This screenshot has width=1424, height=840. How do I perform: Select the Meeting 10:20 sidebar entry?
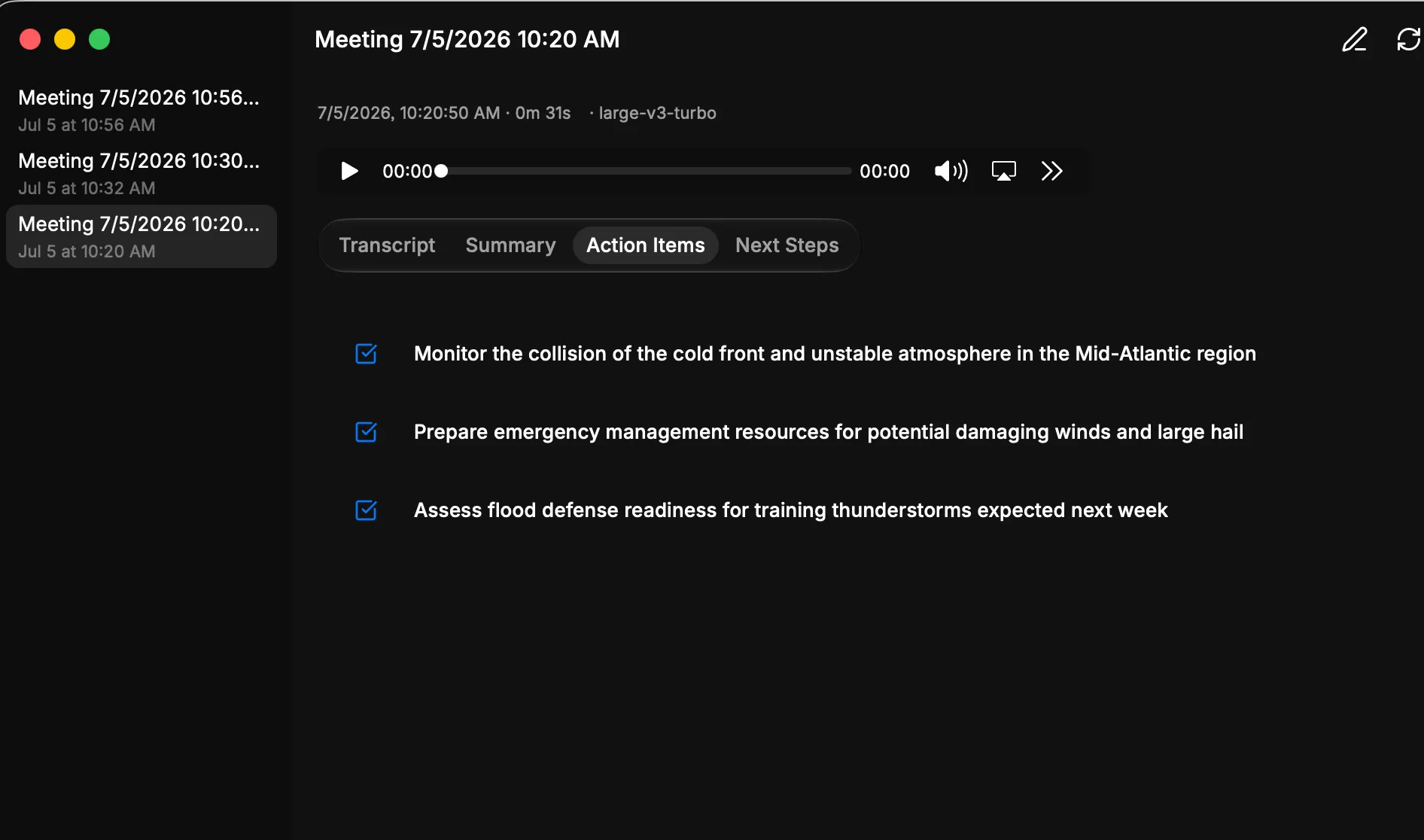coord(141,236)
